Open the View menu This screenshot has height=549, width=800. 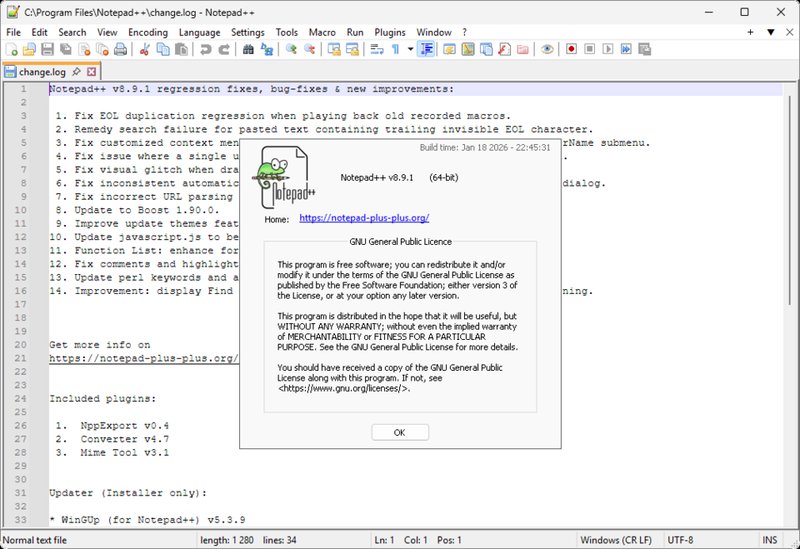coord(107,32)
